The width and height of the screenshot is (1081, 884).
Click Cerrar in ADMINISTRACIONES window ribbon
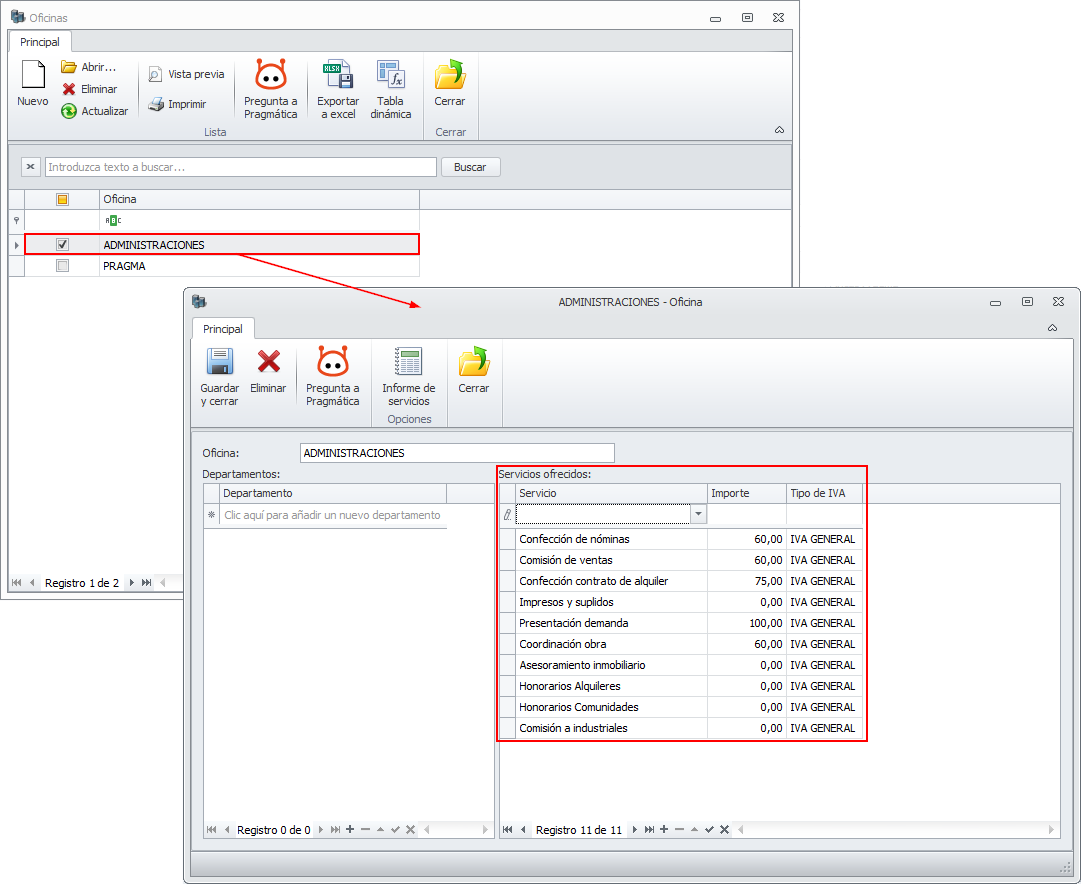[474, 371]
